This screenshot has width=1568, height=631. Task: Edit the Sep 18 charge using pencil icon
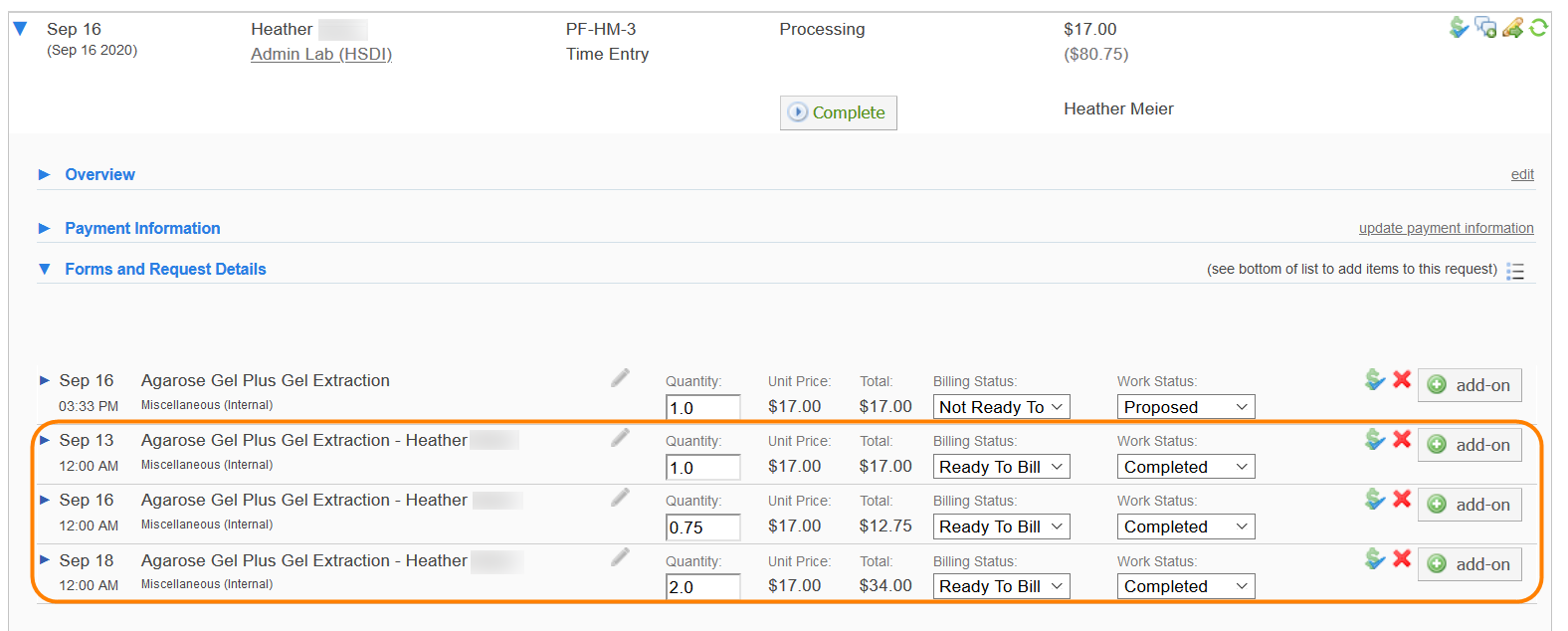coord(620,557)
